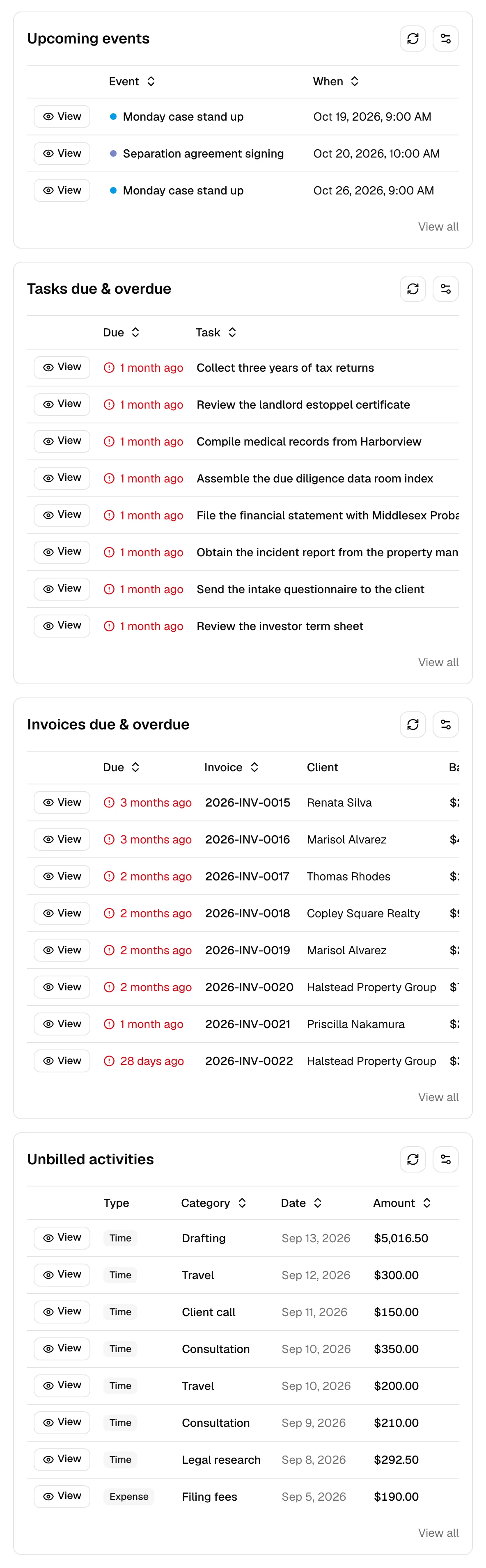View invoice 2026-INV-0017
486x1568 pixels.
coord(62,877)
